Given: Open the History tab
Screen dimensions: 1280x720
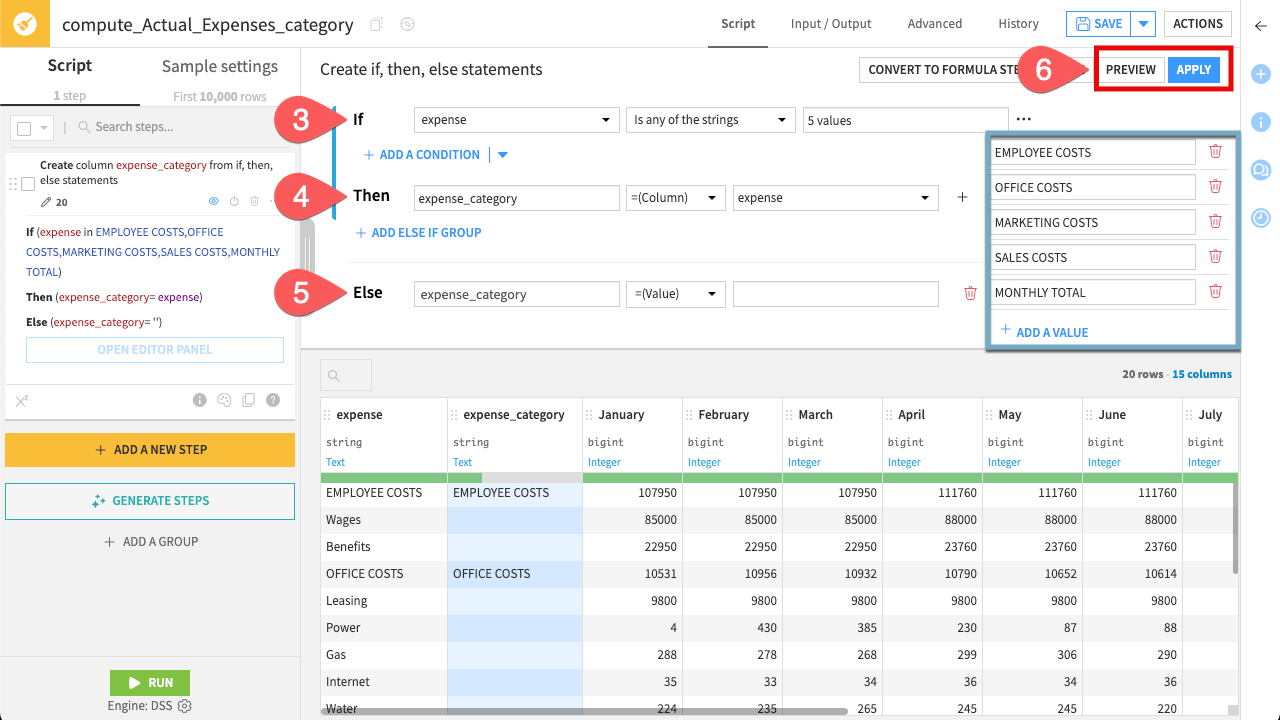Looking at the screenshot, I should pyautogui.click(x=1018, y=23).
